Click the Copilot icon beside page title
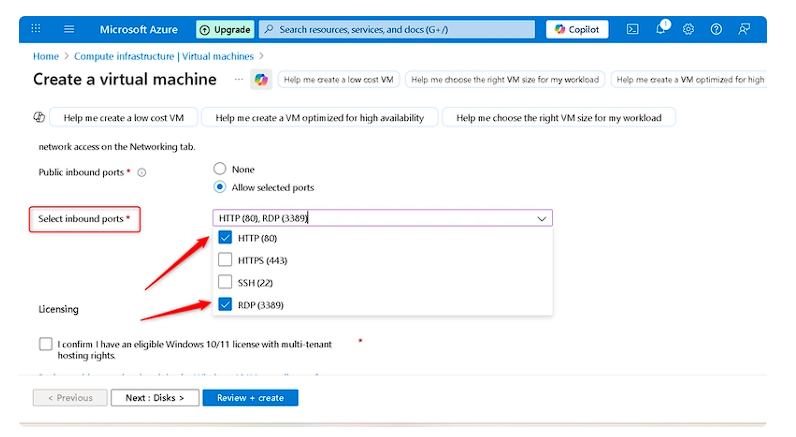 (261, 79)
